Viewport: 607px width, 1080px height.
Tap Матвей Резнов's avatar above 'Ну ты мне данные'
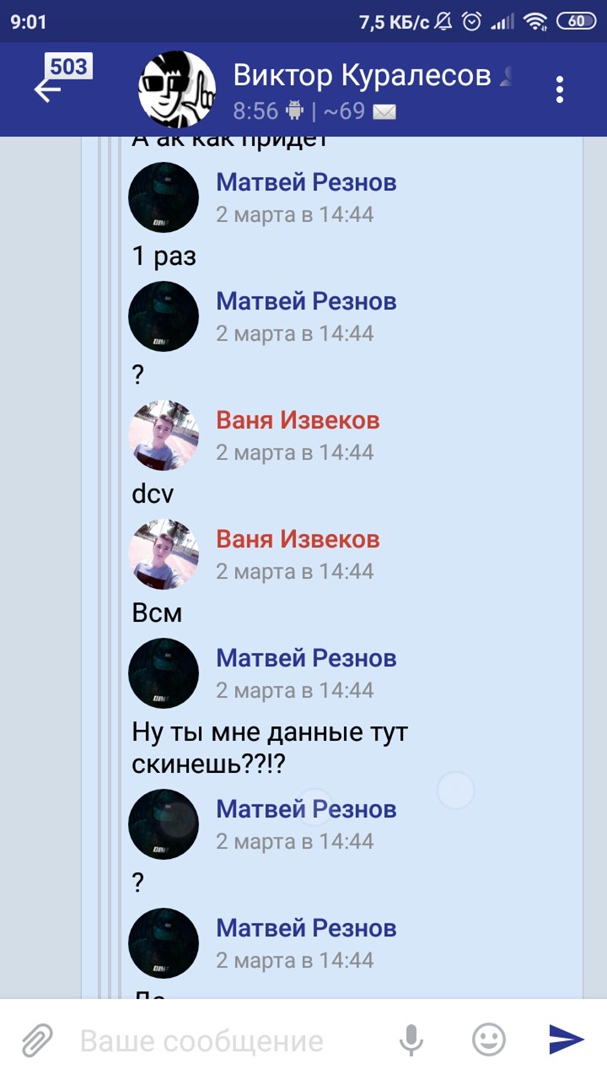pyautogui.click(x=163, y=673)
